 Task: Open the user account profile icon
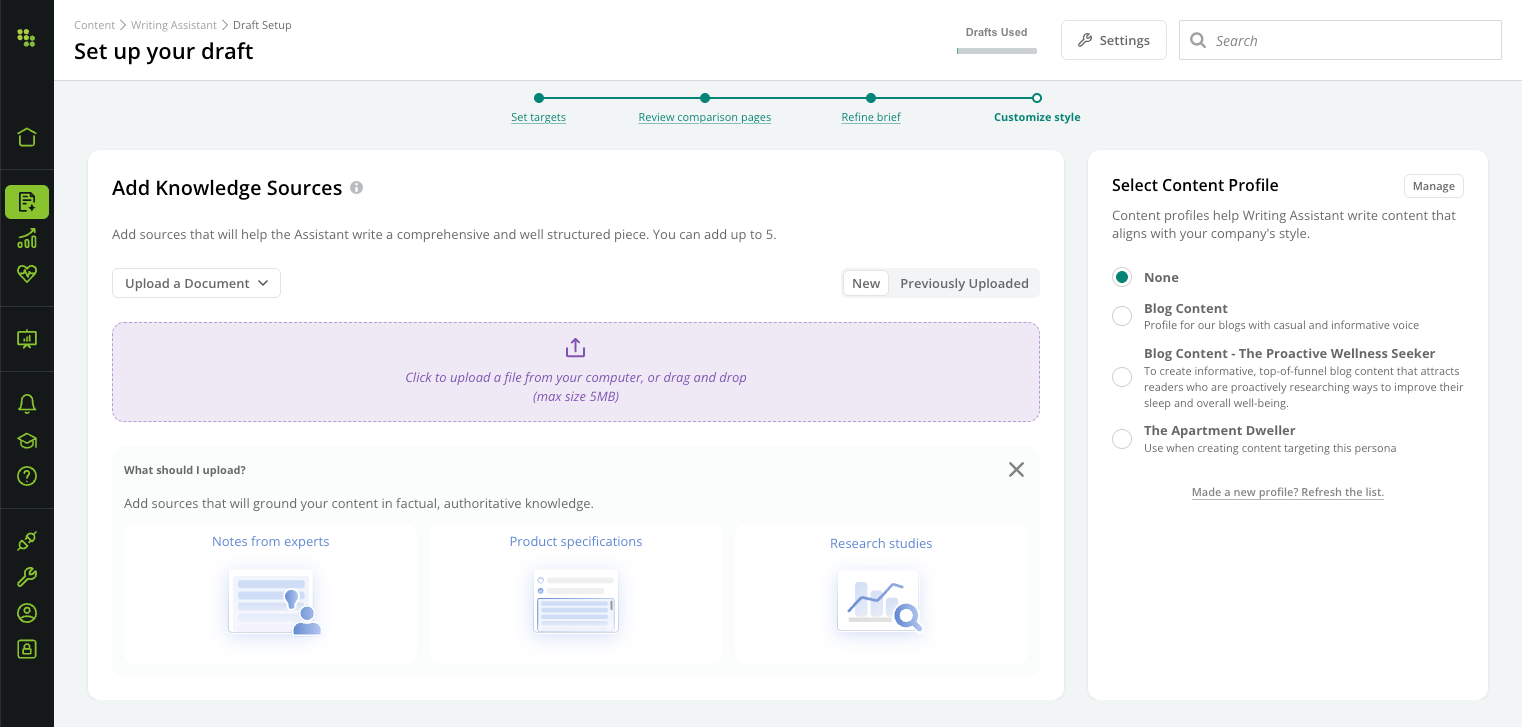pyautogui.click(x=27, y=613)
